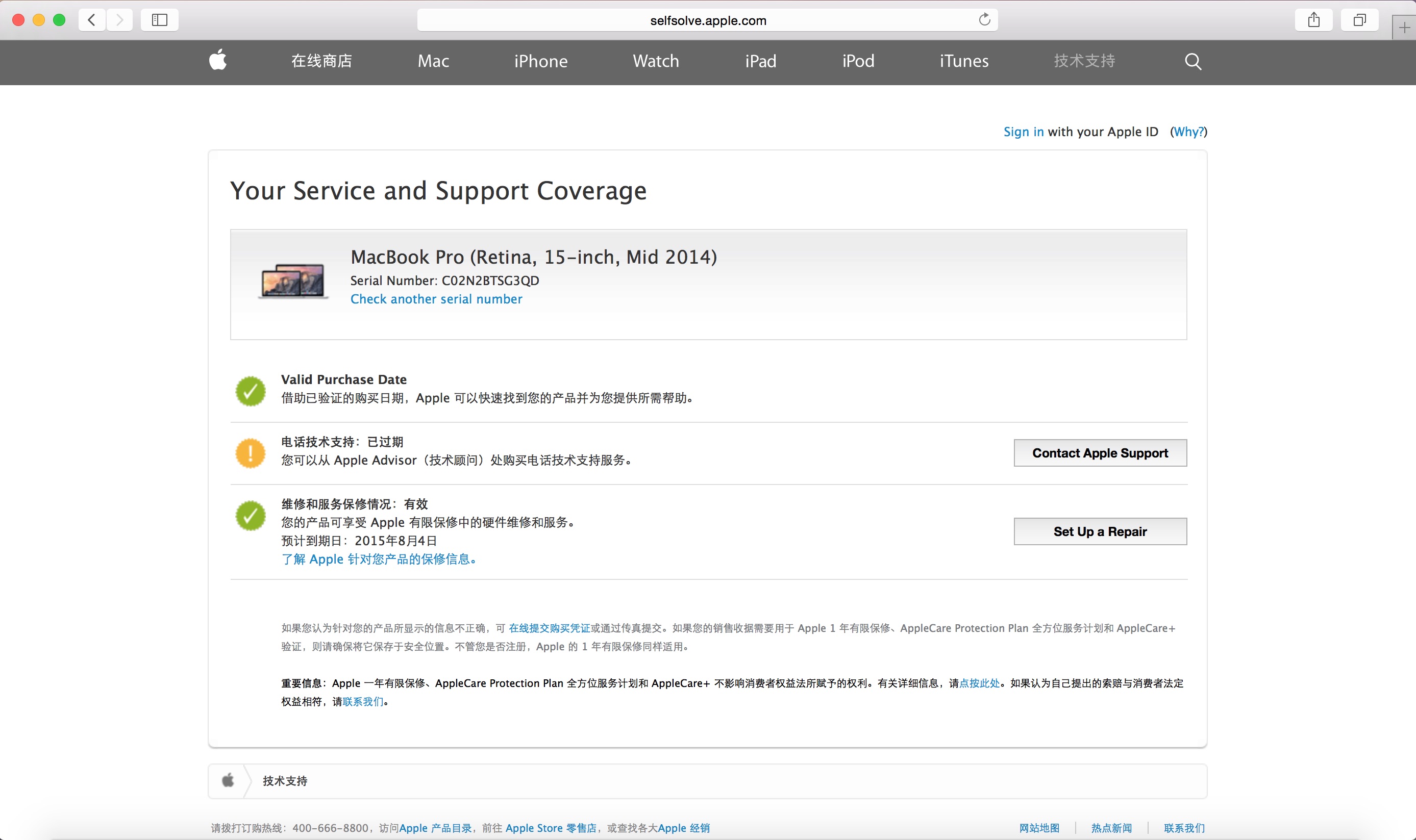Open the Apple Store 零售店 footer link
Screen dimensions: 1416x840
pyautogui.click(x=551, y=828)
